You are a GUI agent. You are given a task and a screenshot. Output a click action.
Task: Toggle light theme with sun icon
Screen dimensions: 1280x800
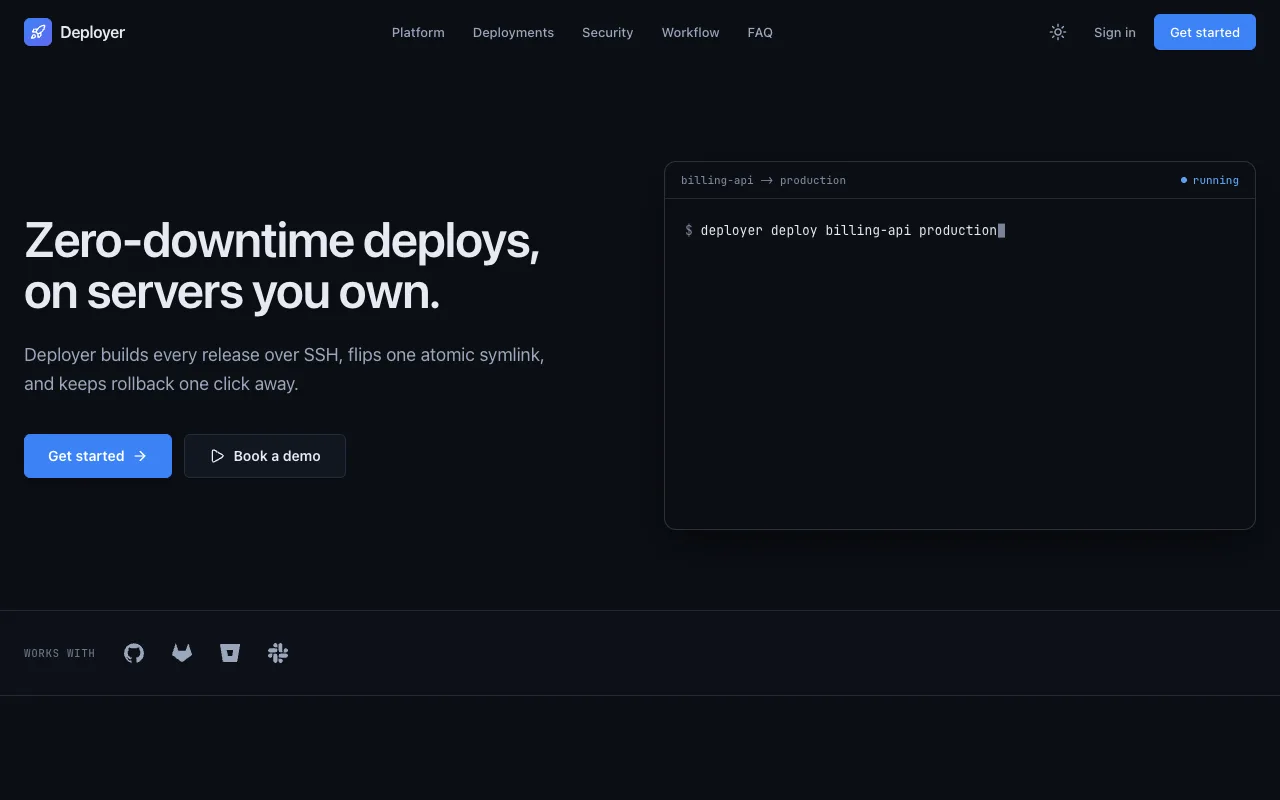pos(1058,32)
